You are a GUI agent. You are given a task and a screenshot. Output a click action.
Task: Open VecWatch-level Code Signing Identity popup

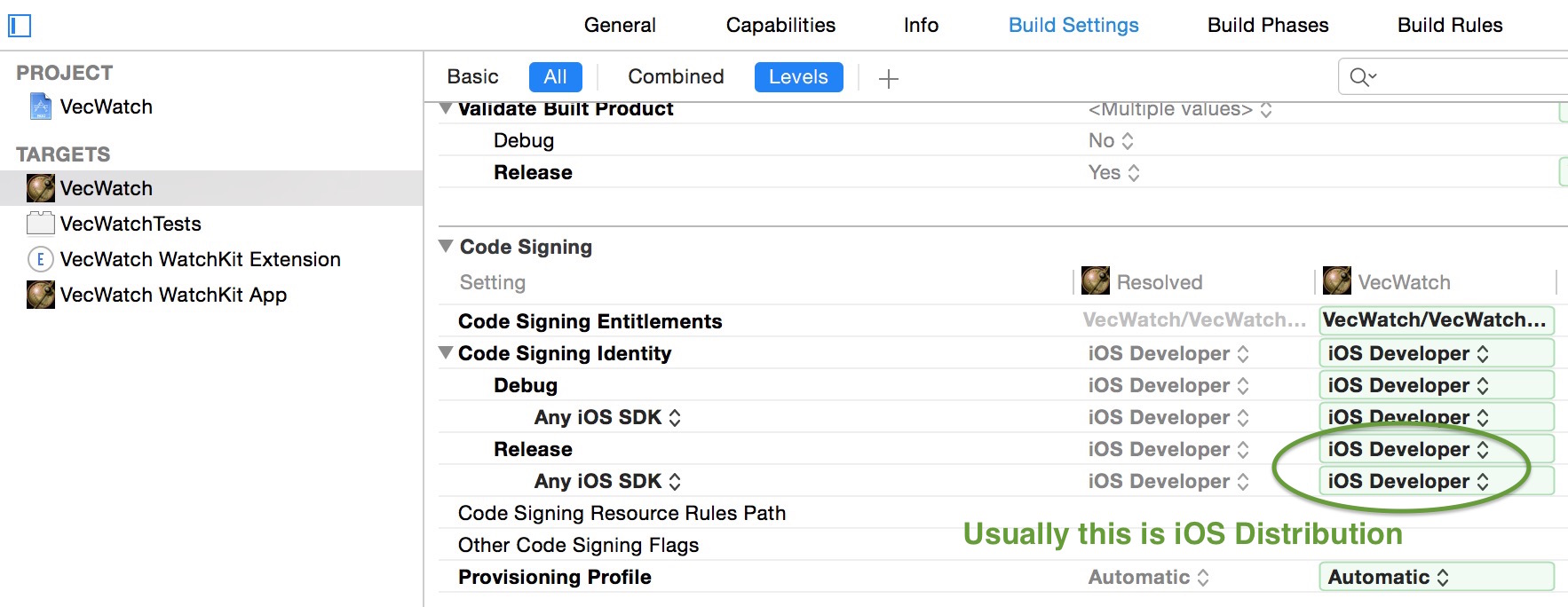coord(1437,353)
